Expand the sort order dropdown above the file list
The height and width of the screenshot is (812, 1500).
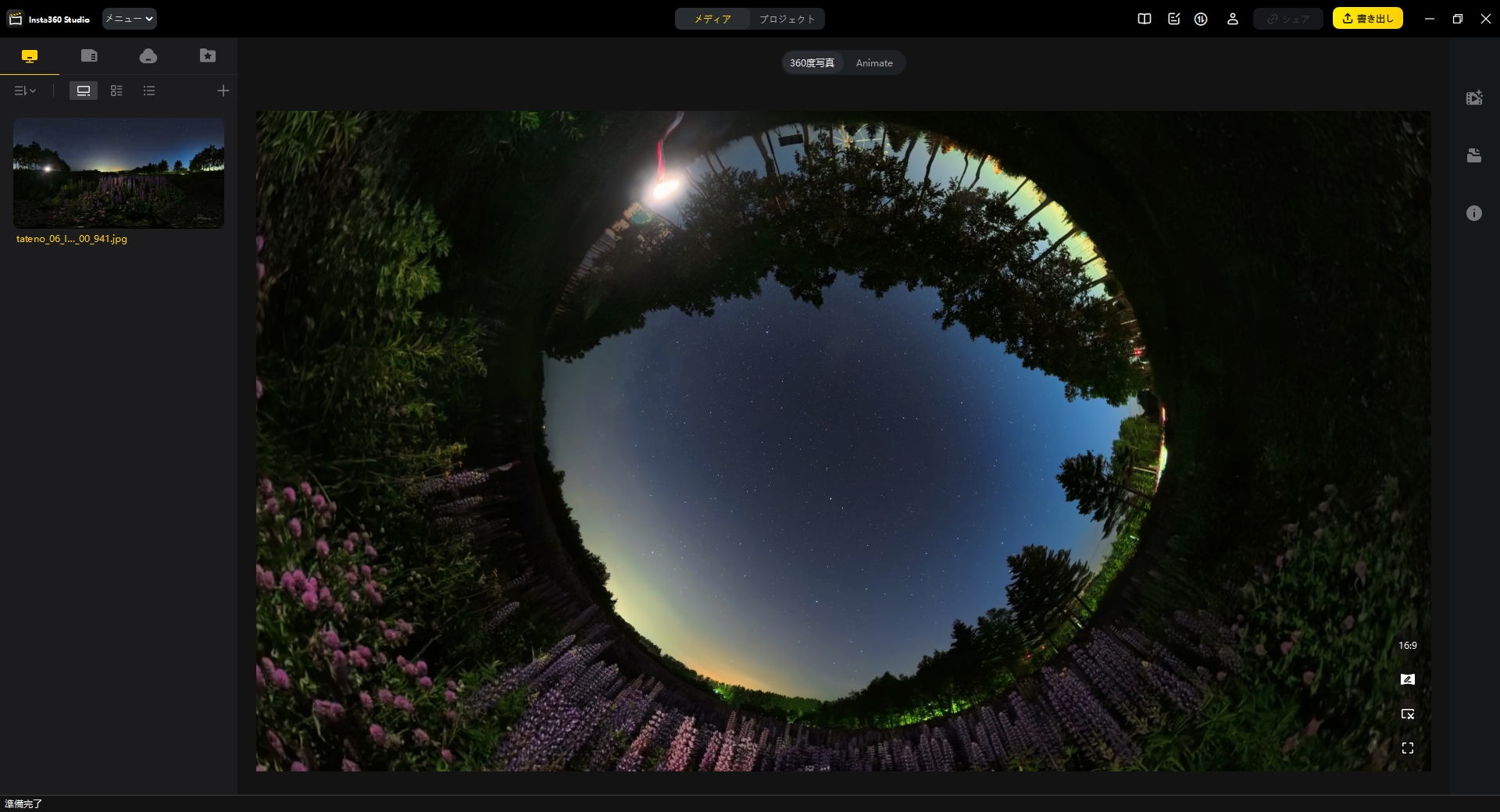(24, 91)
